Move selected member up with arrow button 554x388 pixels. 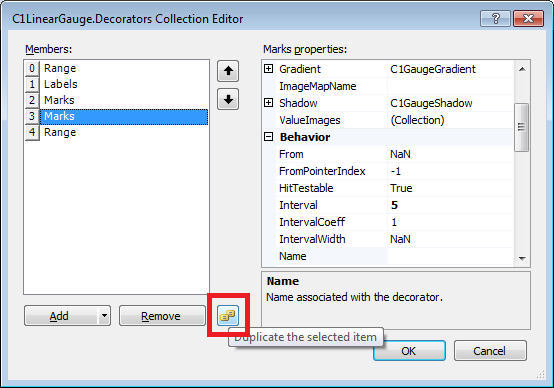pos(228,71)
